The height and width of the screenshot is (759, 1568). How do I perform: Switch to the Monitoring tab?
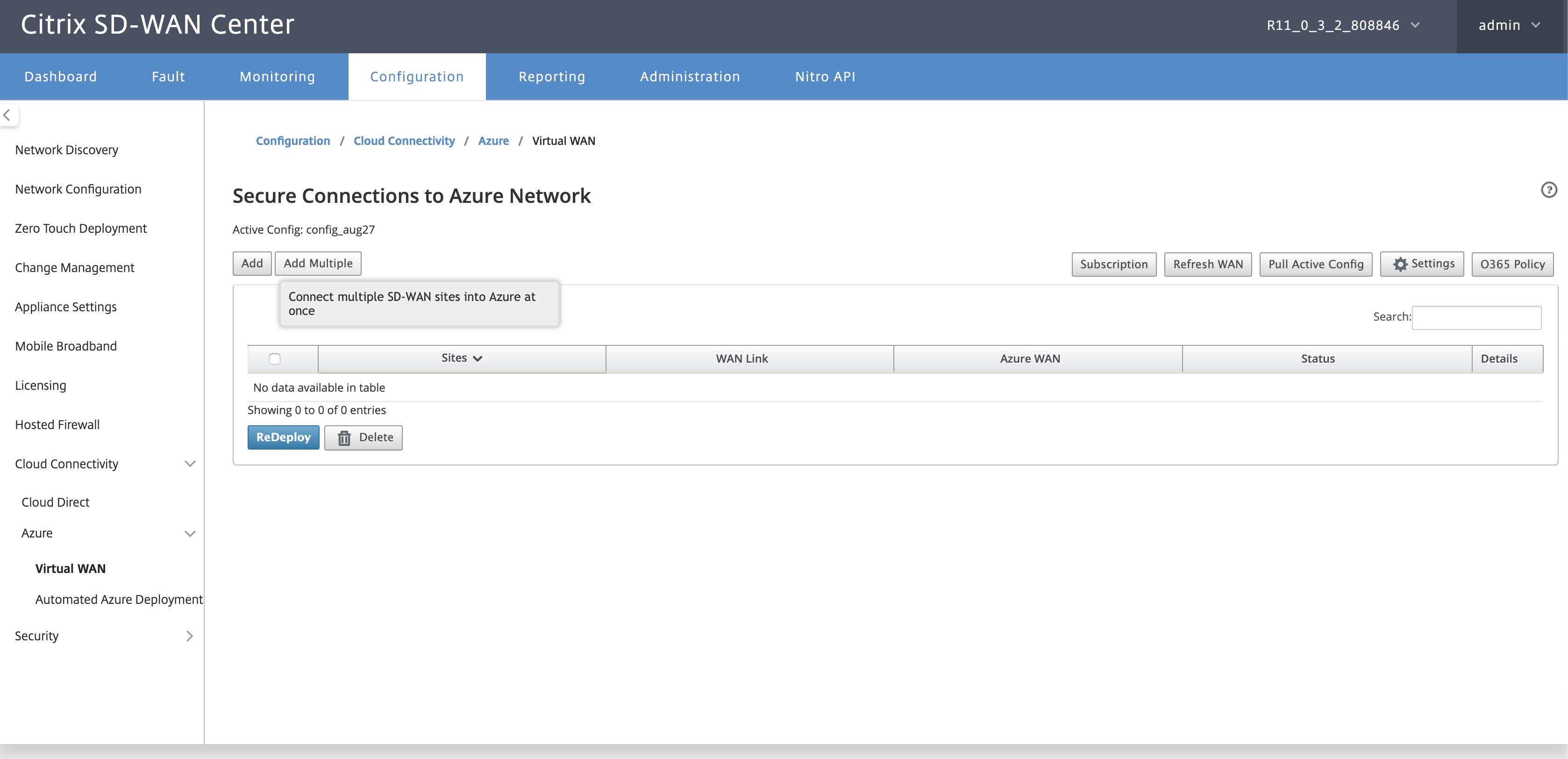277,77
